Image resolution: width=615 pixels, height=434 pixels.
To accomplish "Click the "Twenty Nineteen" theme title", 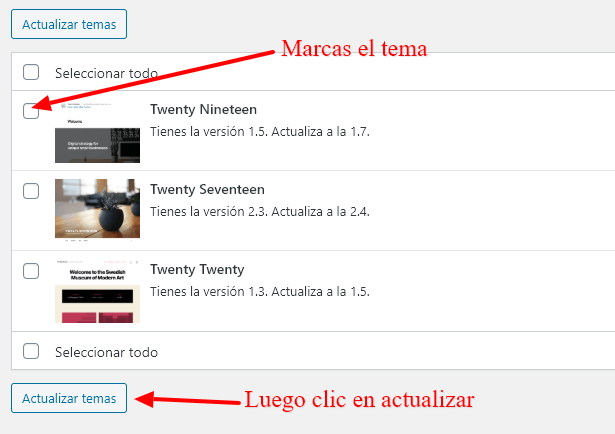I will pyautogui.click(x=203, y=109).
